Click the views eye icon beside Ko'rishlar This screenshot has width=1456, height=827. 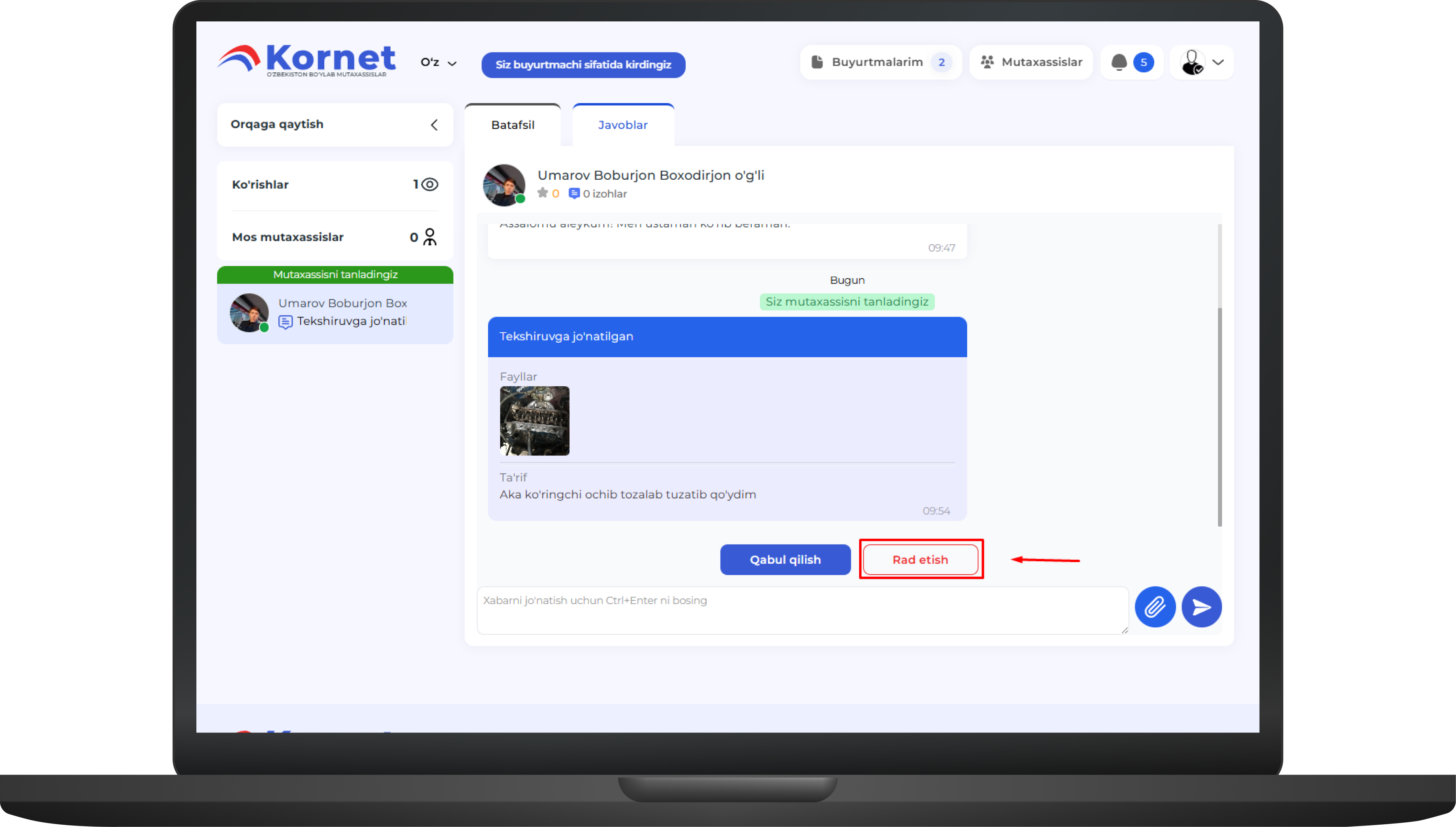(x=430, y=184)
